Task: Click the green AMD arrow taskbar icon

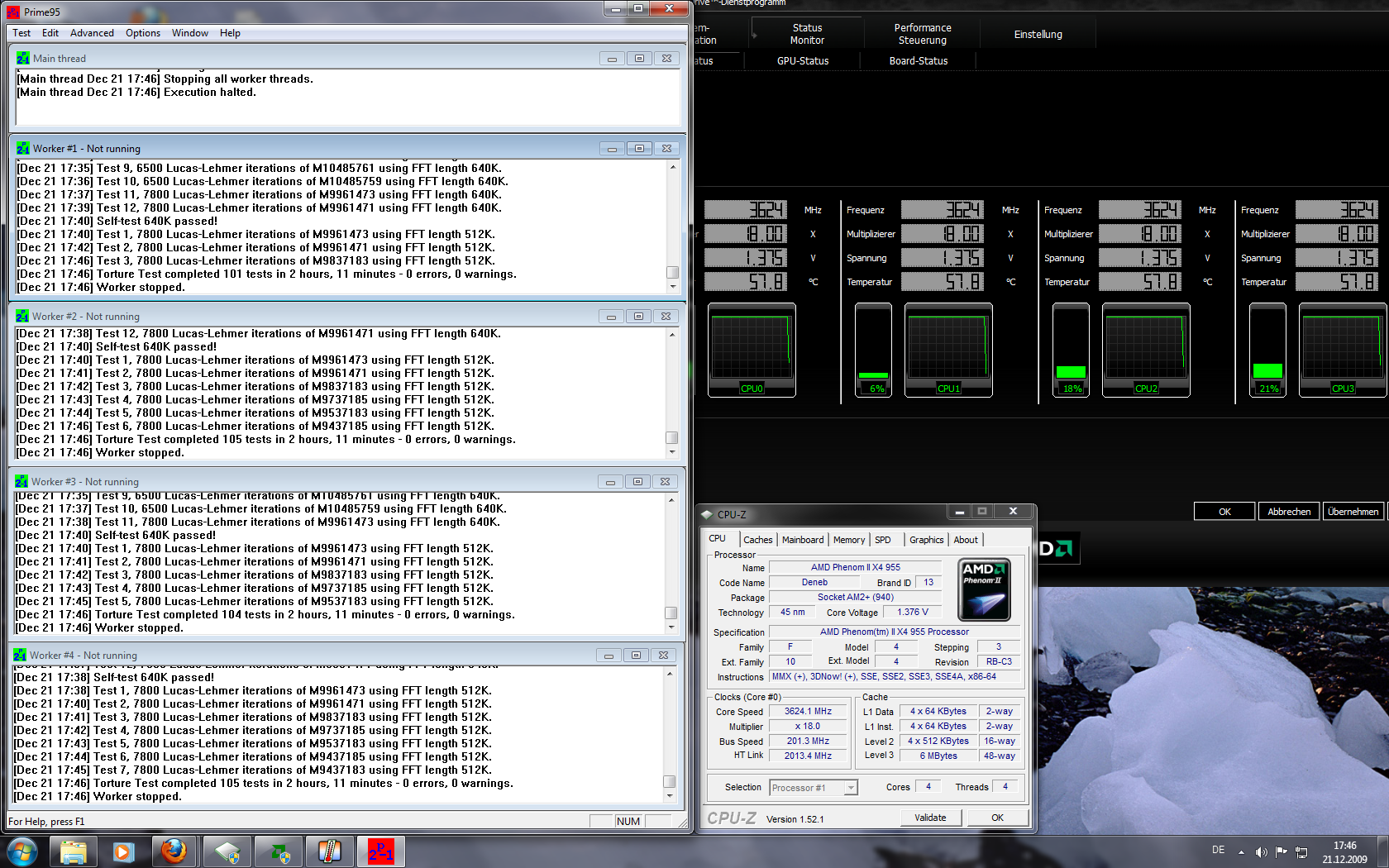Action: 279,851
